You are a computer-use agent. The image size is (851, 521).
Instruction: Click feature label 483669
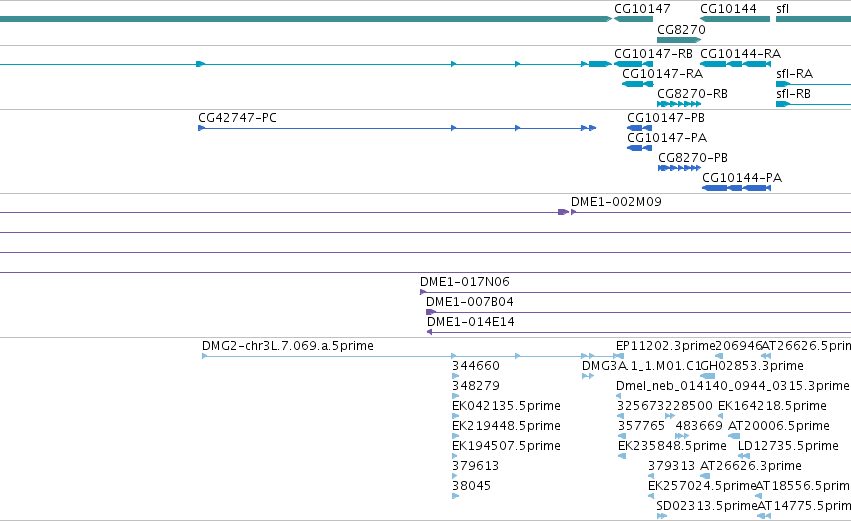[x=698, y=426]
